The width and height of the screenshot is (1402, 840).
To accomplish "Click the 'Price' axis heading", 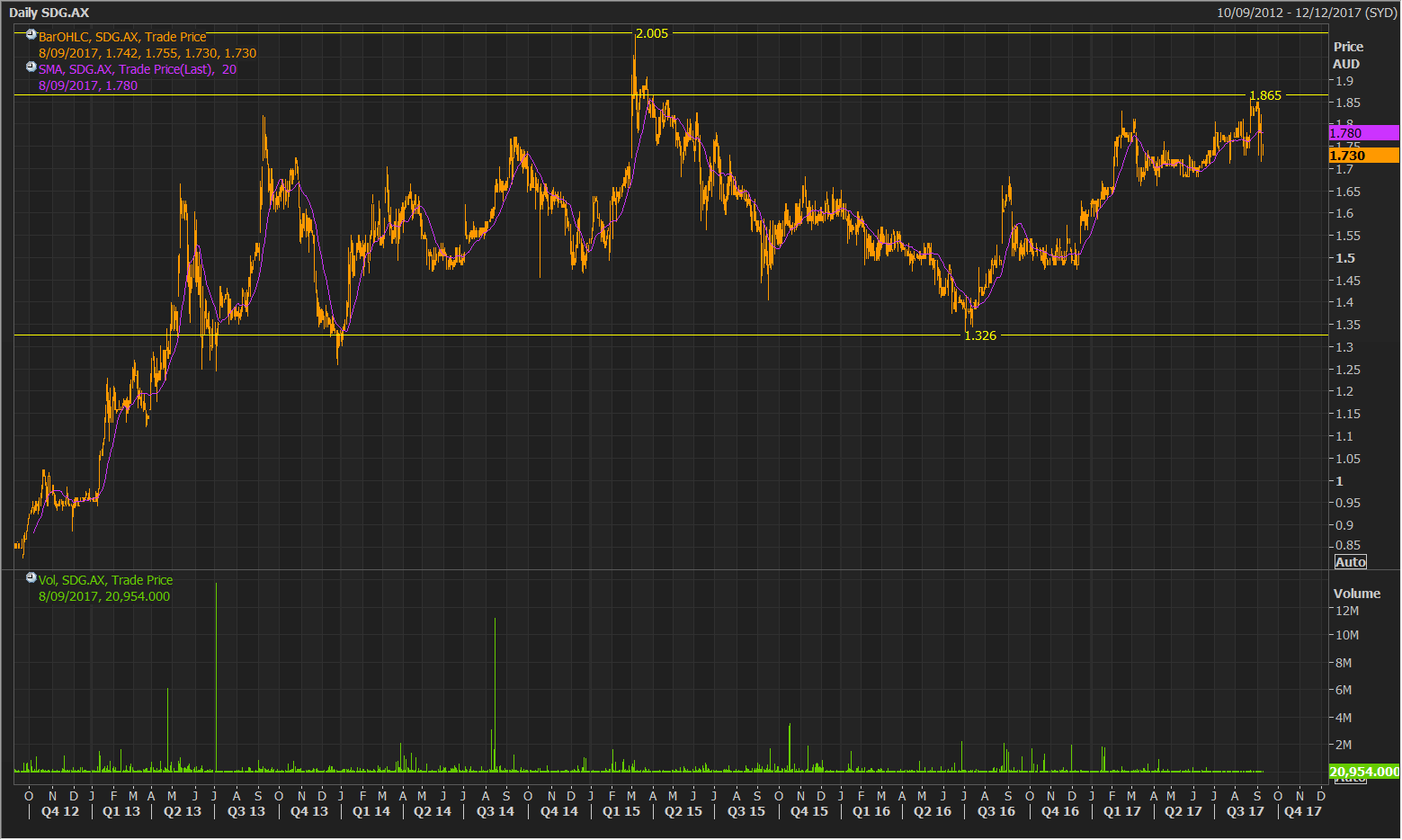I will click(1348, 47).
